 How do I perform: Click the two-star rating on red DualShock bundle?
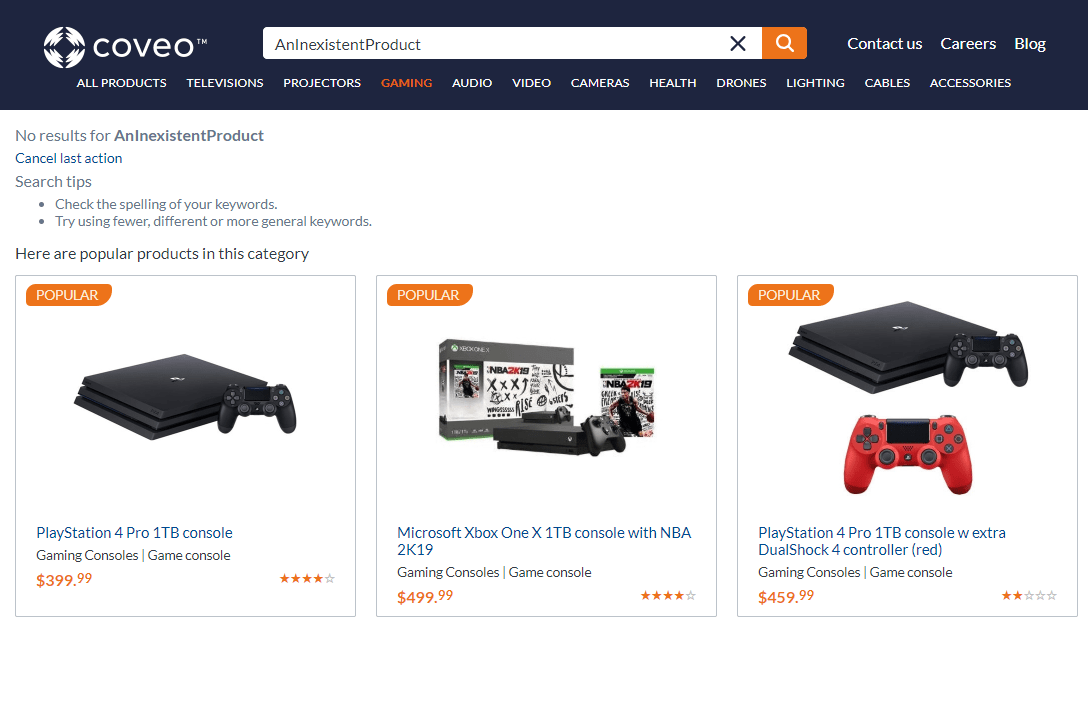point(1029,595)
